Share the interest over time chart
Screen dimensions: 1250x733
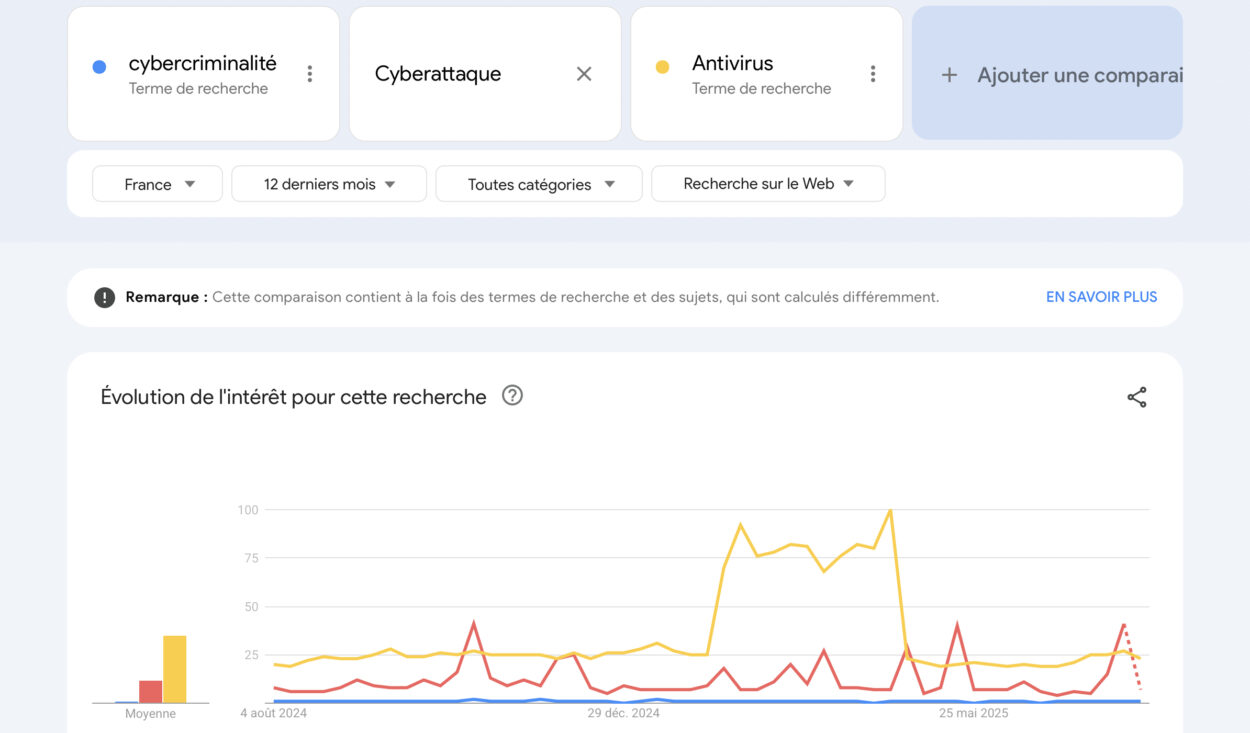pyautogui.click(x=1137, y=397)
